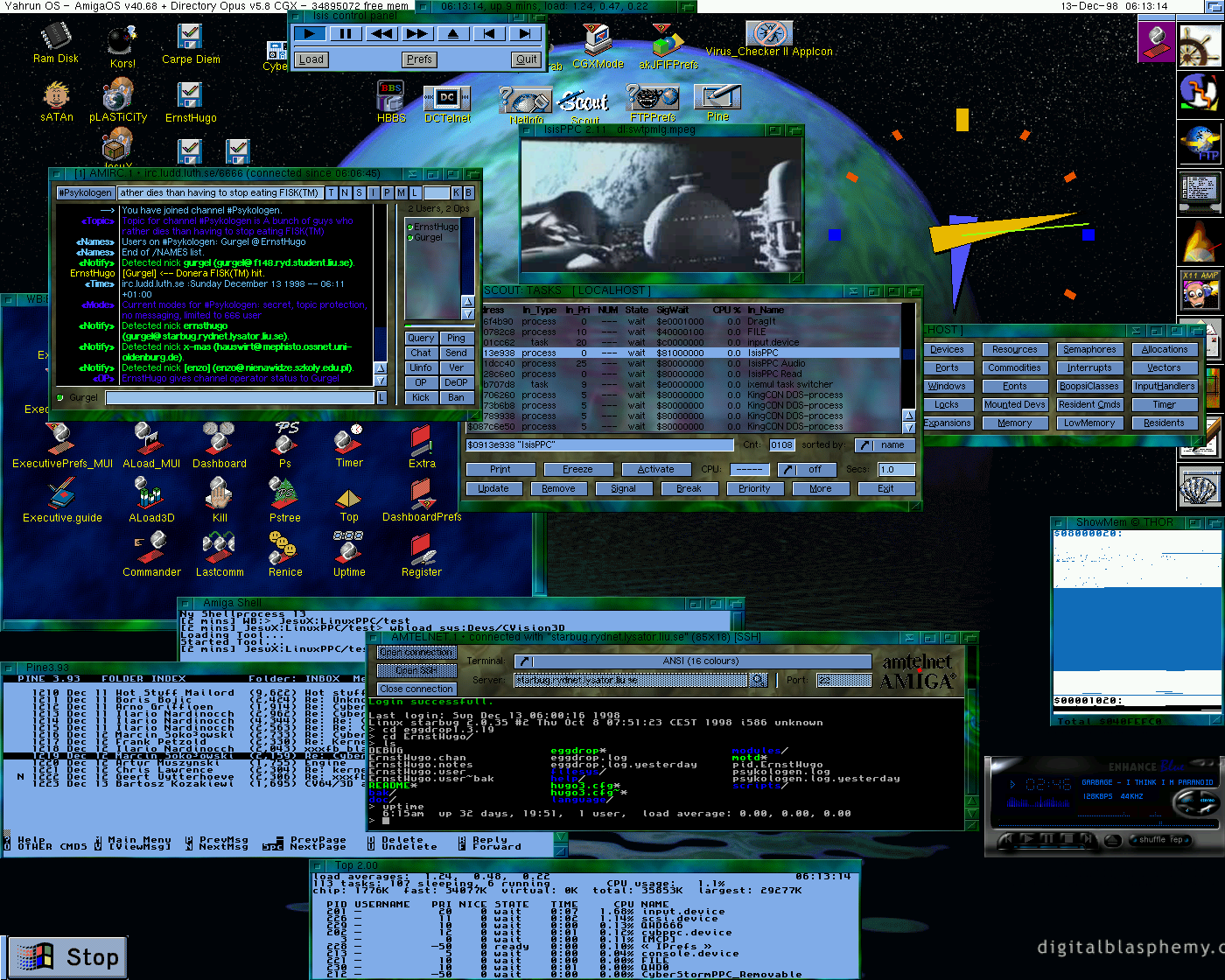
Task: Toggle channel mode P in AmIRC
Action: [387, 192]
